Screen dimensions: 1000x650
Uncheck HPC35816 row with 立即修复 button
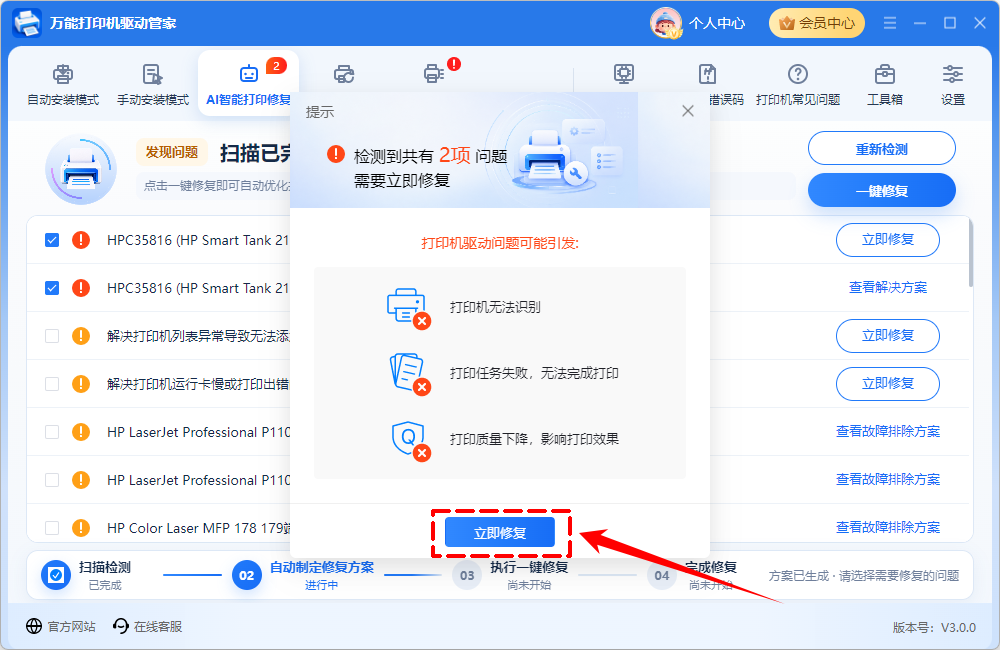point(52,240)
